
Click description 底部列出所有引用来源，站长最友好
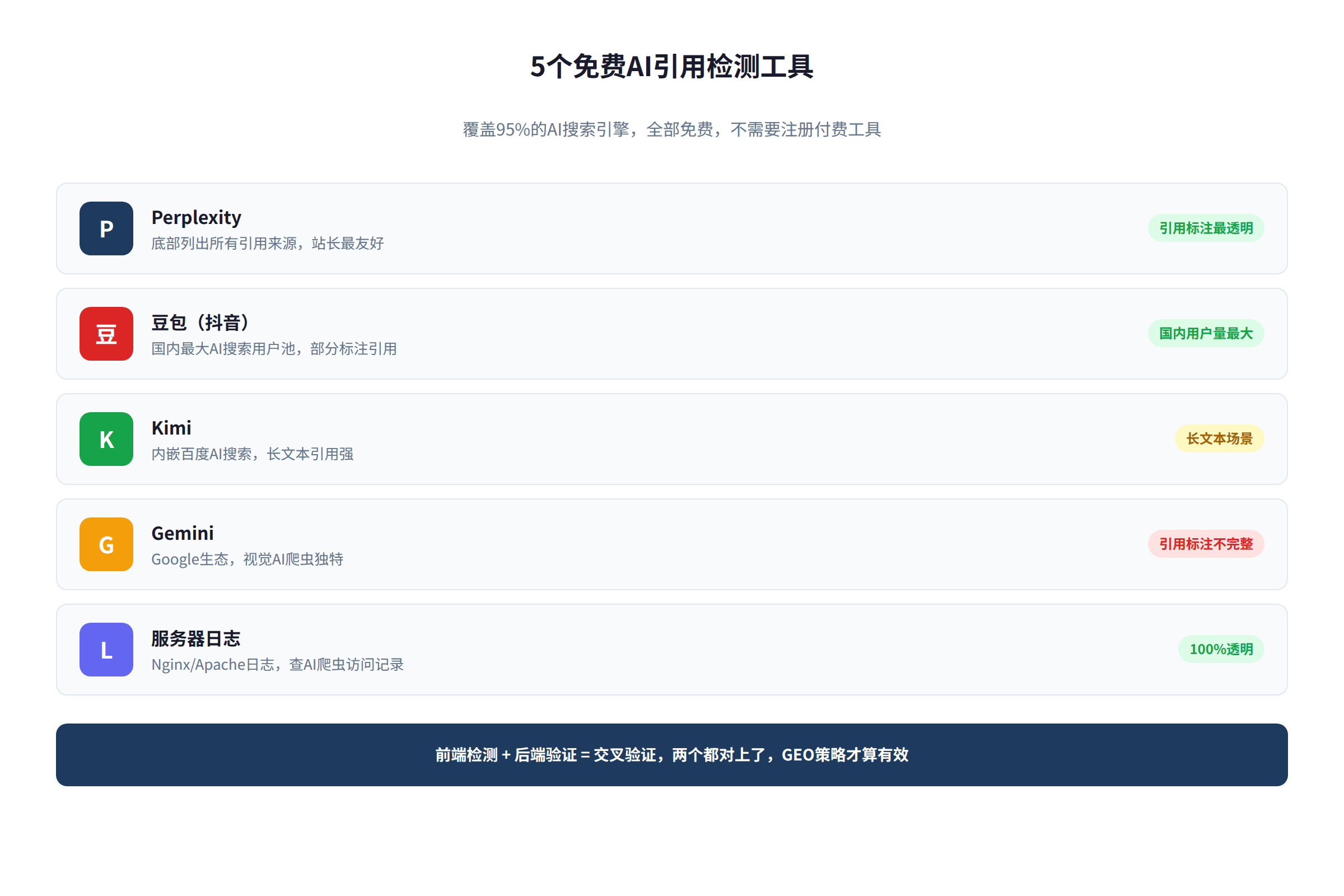268,244
